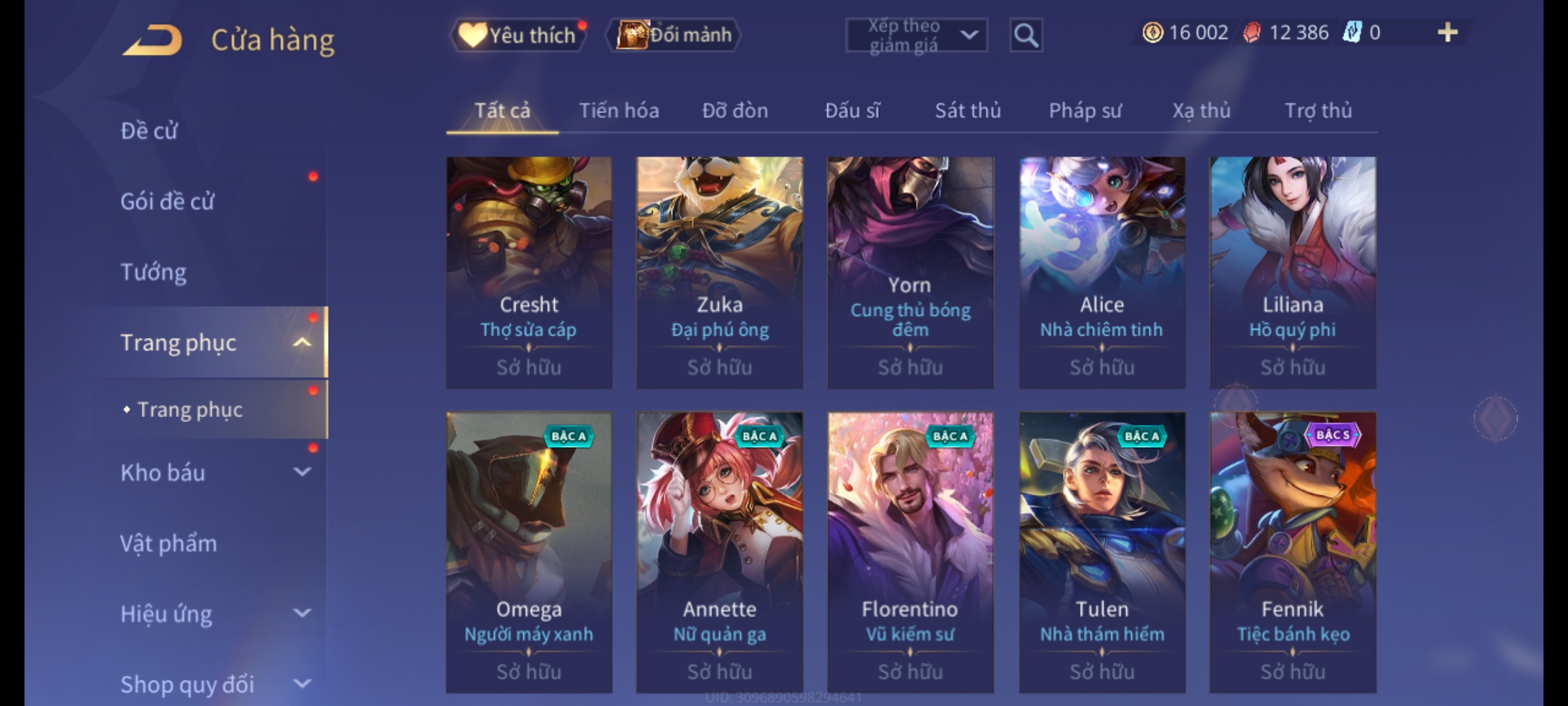Tap the gold coin balance icon
Viewport: 1568px width, 706px height.
coord(1152,32)
